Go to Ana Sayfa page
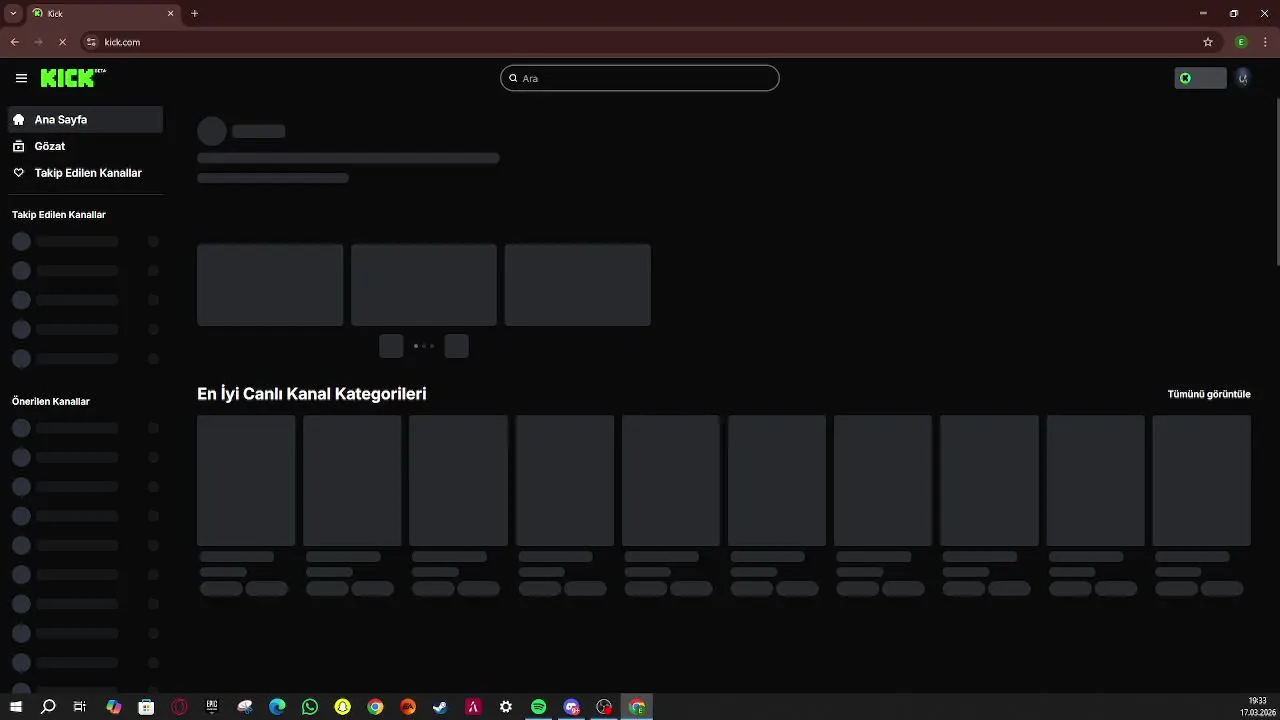The image size is (1280, 720). (85, 119)
